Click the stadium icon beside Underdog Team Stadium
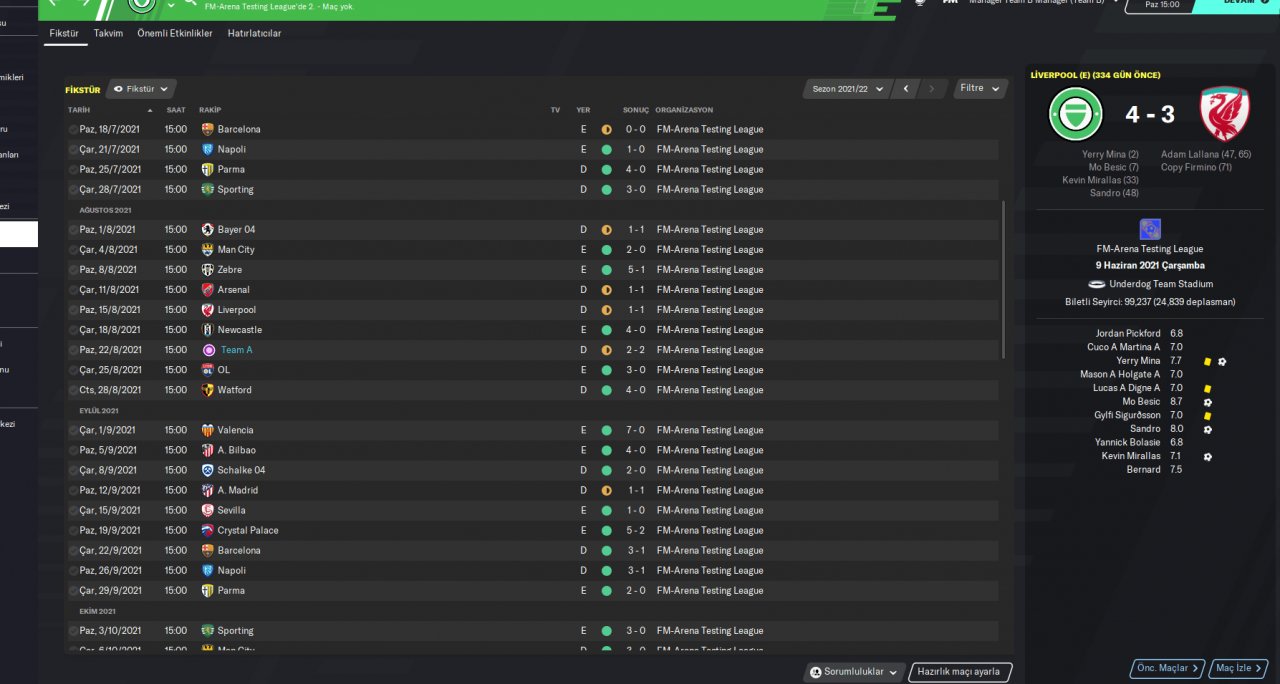 (x=1097, y=285)
